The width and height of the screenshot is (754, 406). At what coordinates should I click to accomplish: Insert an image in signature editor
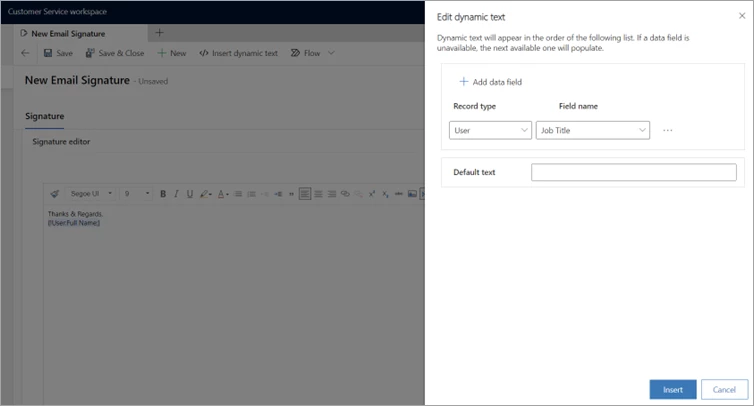[x=412, y=194]
